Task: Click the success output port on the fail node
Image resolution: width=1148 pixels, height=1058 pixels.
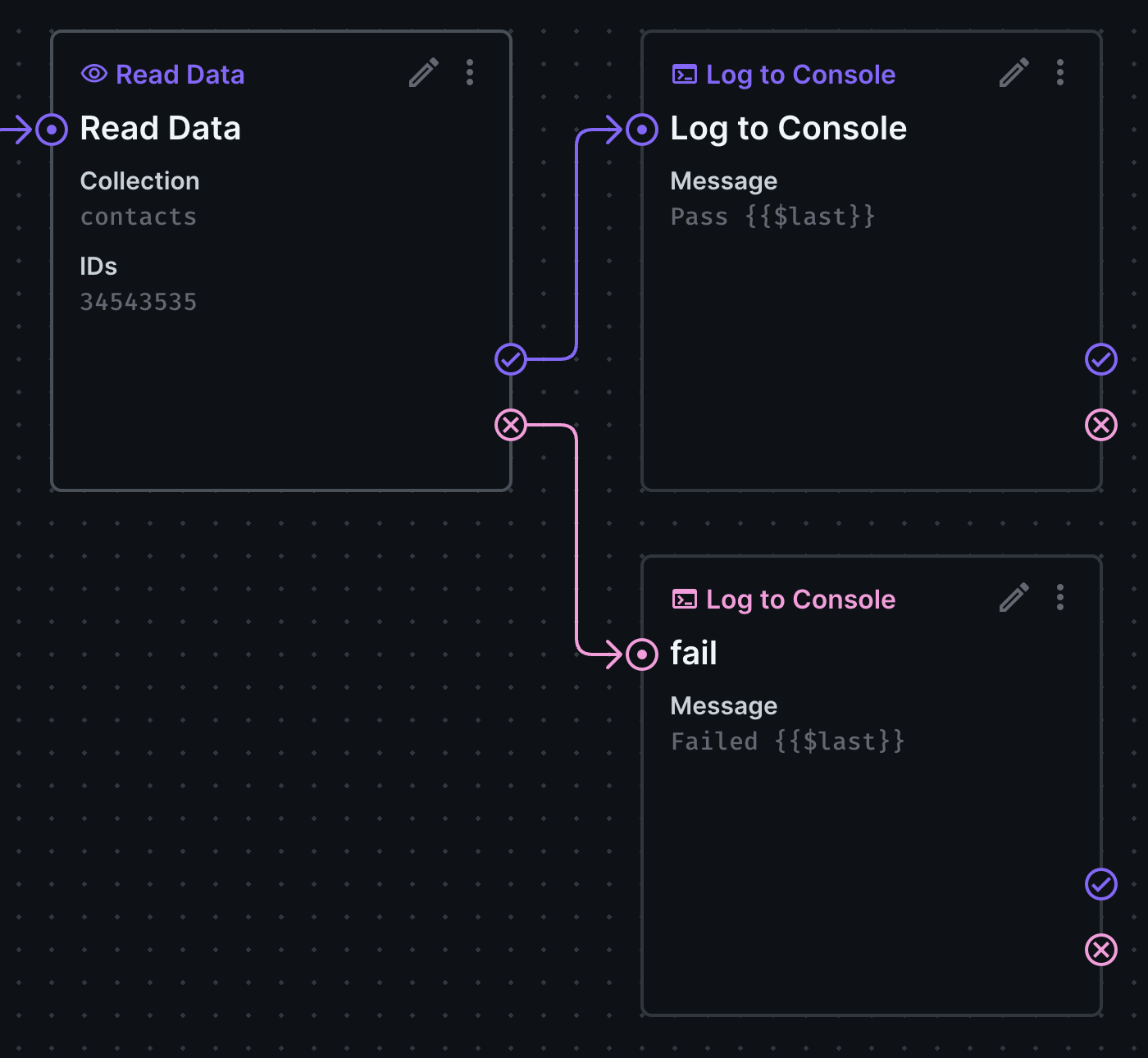Action: 1100,884
